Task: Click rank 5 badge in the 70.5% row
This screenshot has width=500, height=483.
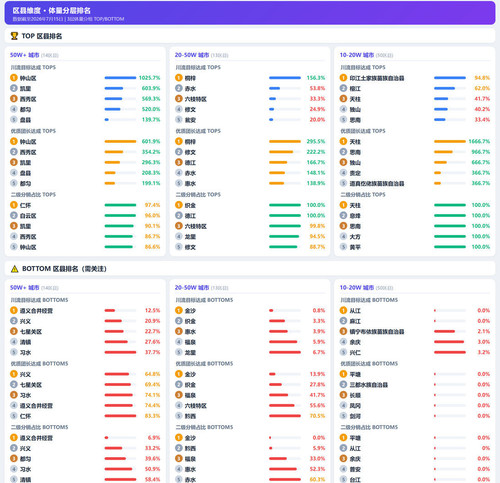Action: pos(179,416)
